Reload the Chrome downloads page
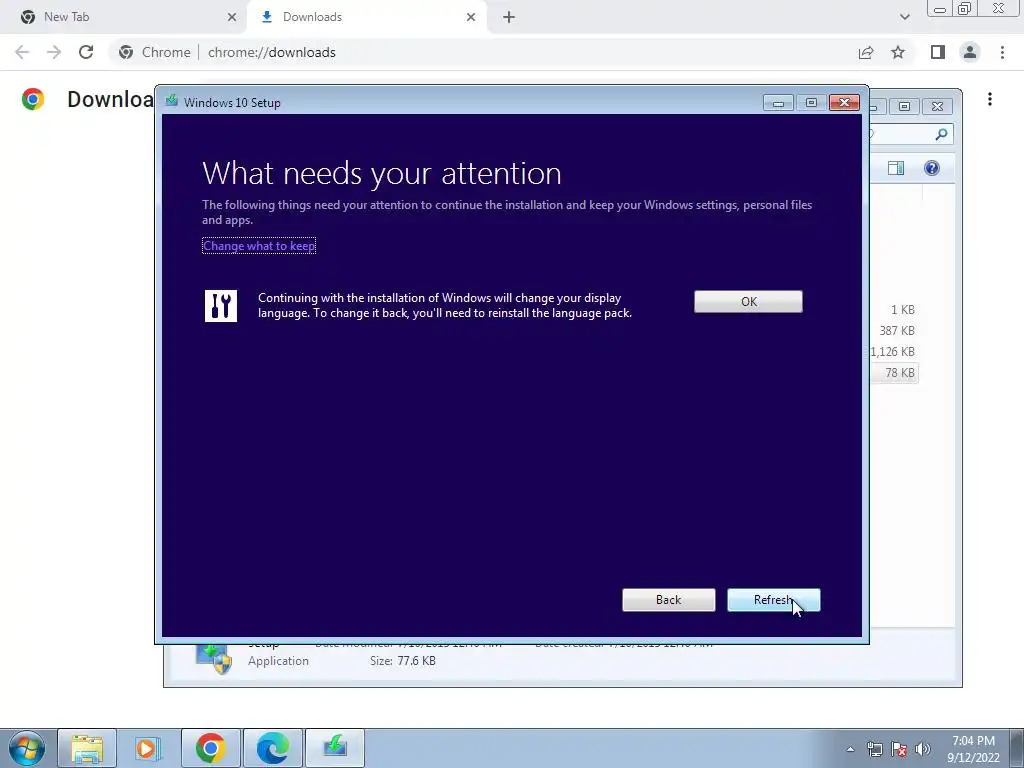 [x=86, y=52]
